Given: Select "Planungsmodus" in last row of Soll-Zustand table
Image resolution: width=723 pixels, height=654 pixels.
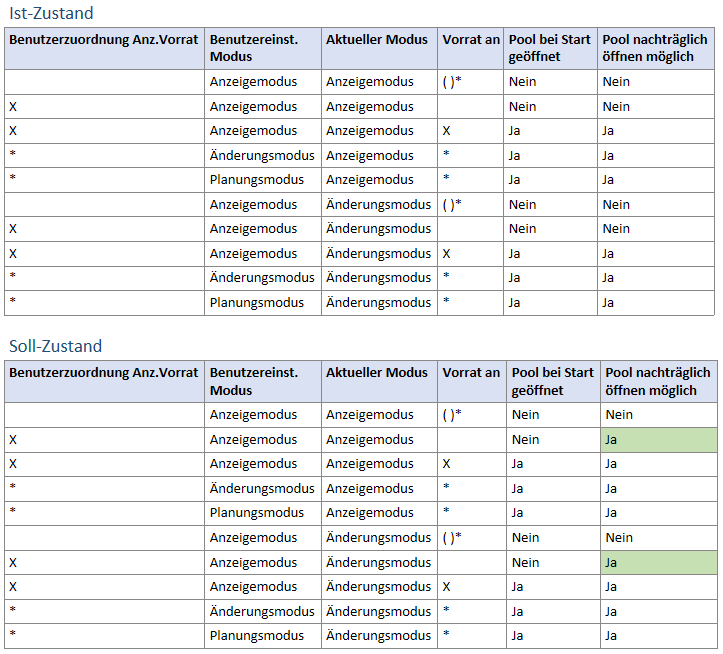Looking at the screenshot, I should tap(257, 636).
